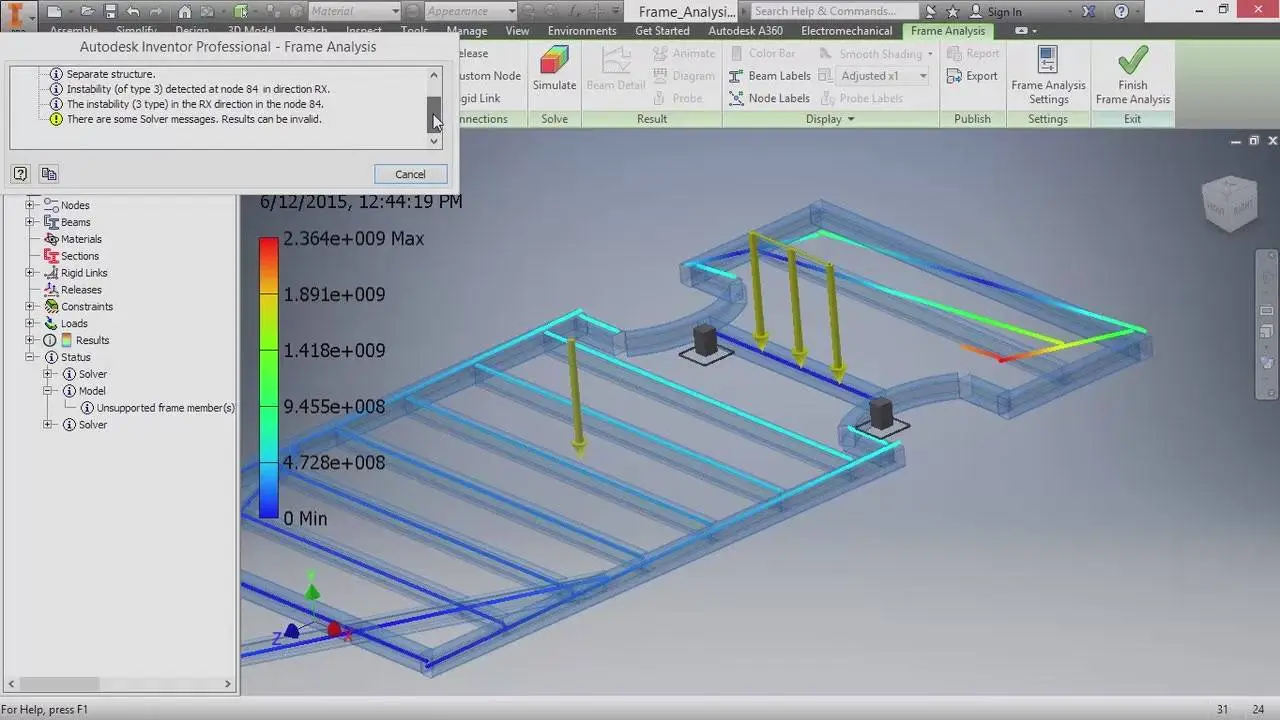Open the Environments ribbon tab
The image size is (1280, 720).
coord(580,31)
